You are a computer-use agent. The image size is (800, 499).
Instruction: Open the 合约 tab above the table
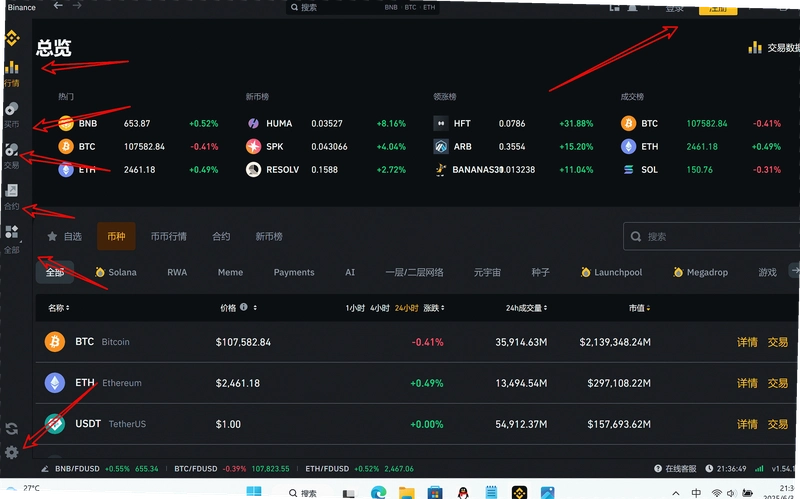point(221,236)
